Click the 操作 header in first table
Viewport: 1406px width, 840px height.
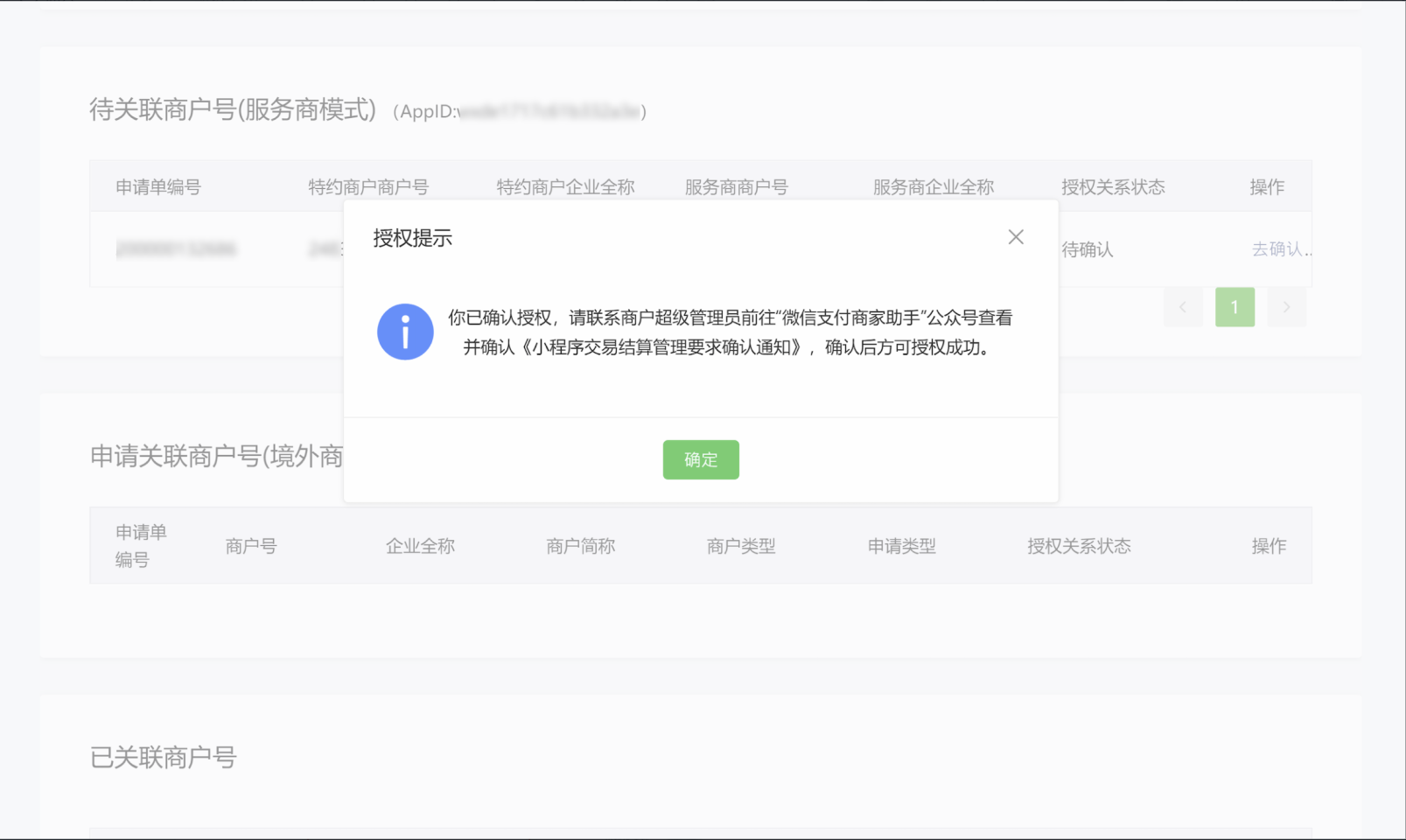pos(1267,187)
